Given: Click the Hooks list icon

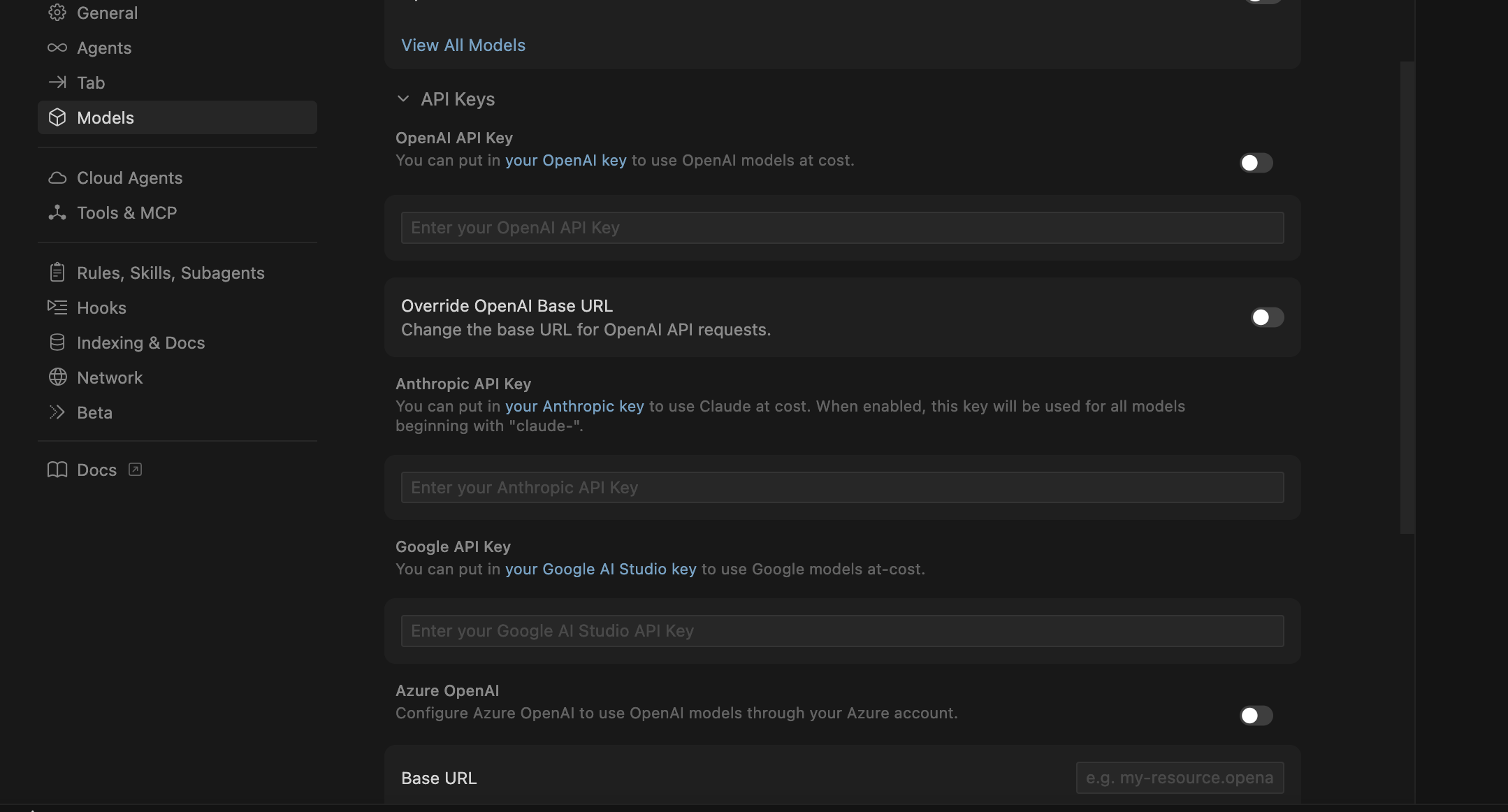Looking at the screenshot, I should [x=57, y=307].
